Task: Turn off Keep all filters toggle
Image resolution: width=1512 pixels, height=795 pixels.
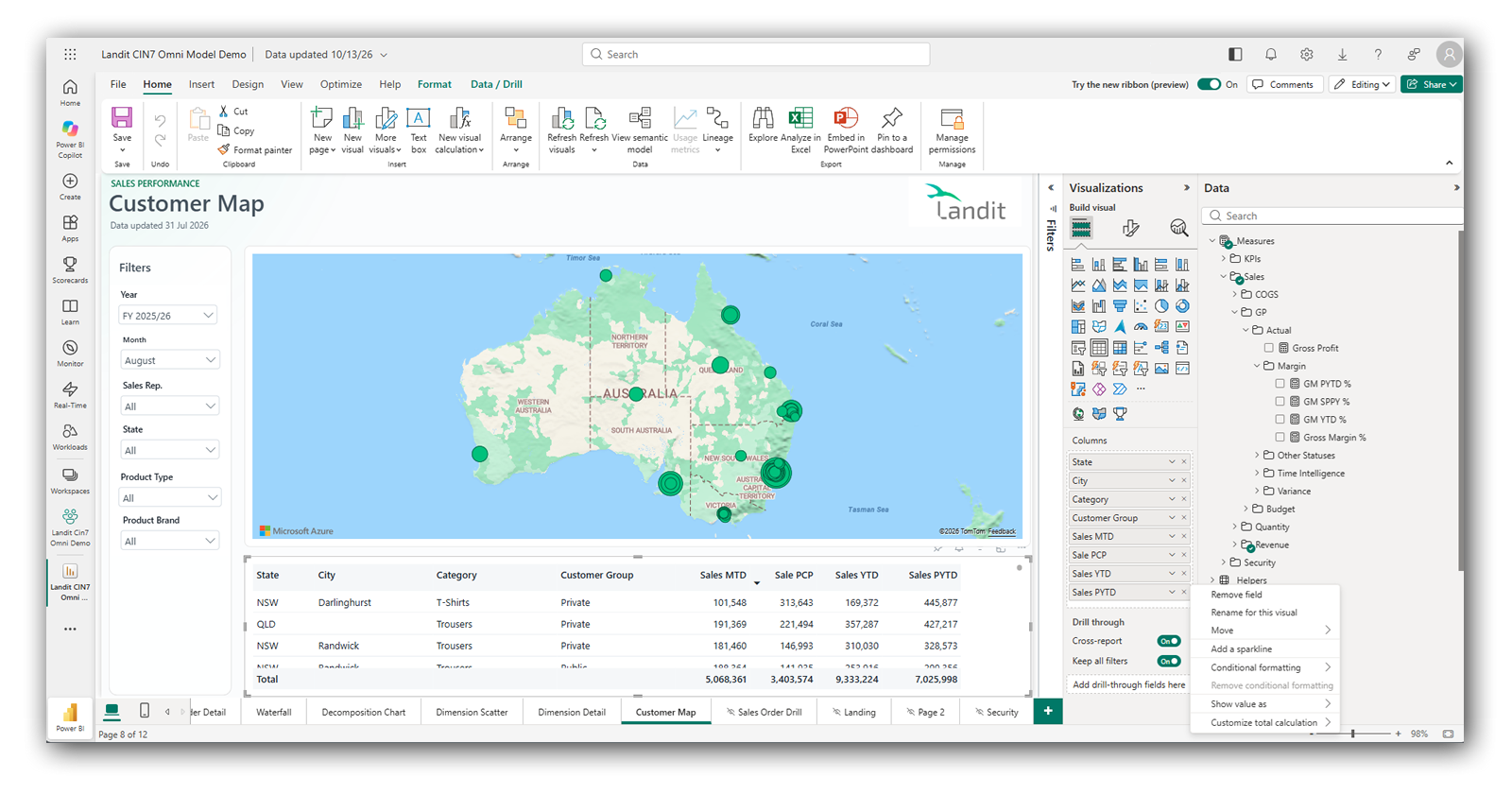Action: tap(1169, 661)
